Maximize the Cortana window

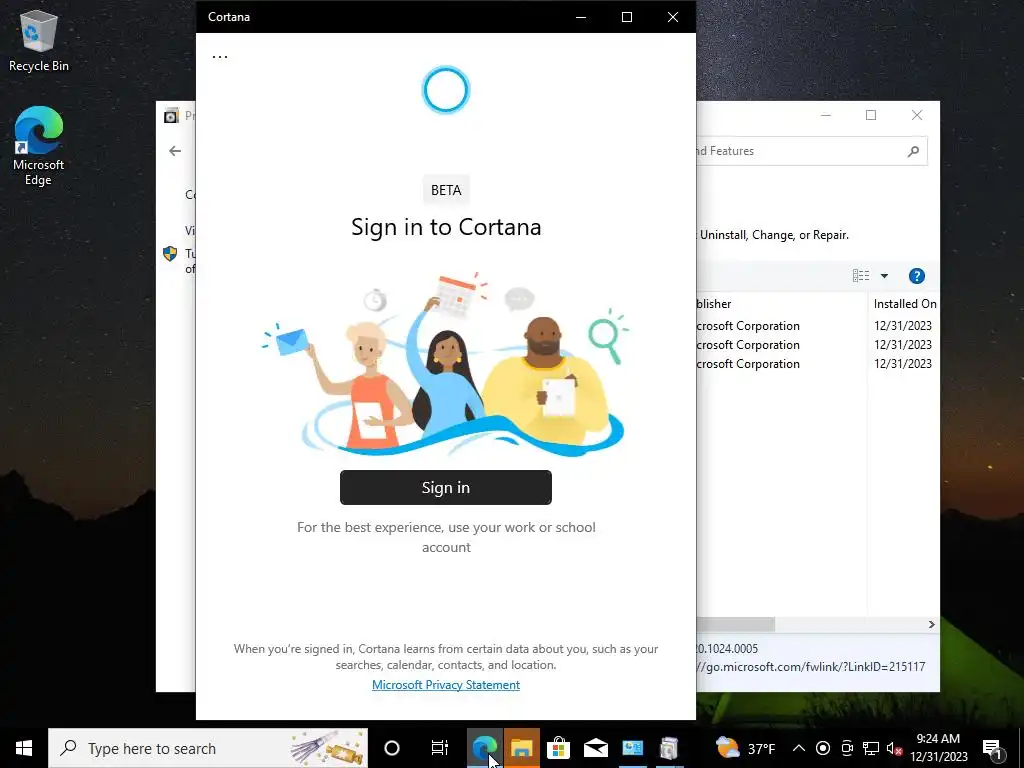point(627,17)
